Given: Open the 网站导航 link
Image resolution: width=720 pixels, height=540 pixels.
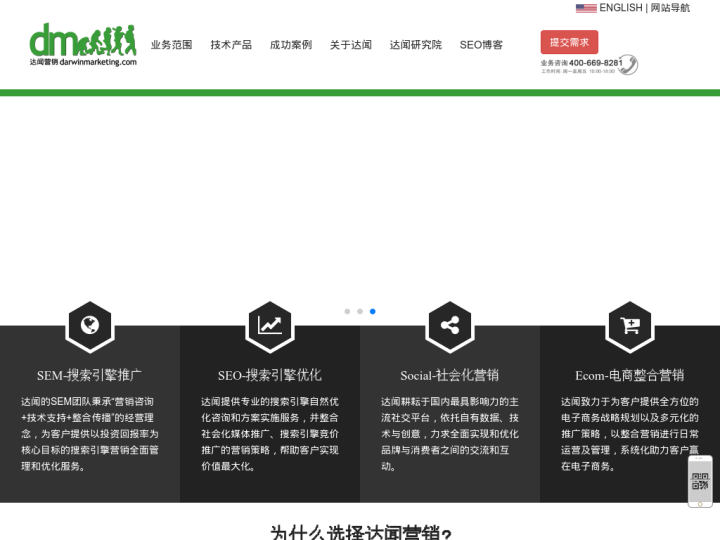Looking at the screenshot, I should pyautogui.click(x=670, y=8).
